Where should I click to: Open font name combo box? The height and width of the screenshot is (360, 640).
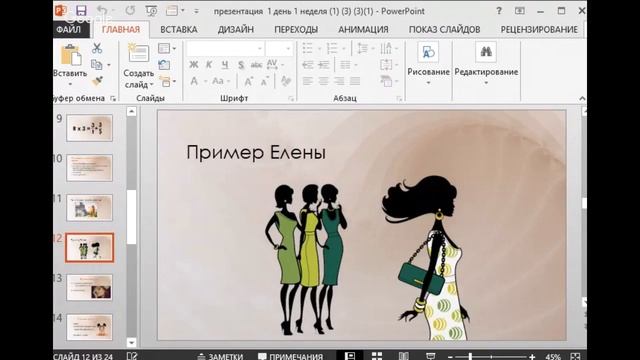[225, 49]
